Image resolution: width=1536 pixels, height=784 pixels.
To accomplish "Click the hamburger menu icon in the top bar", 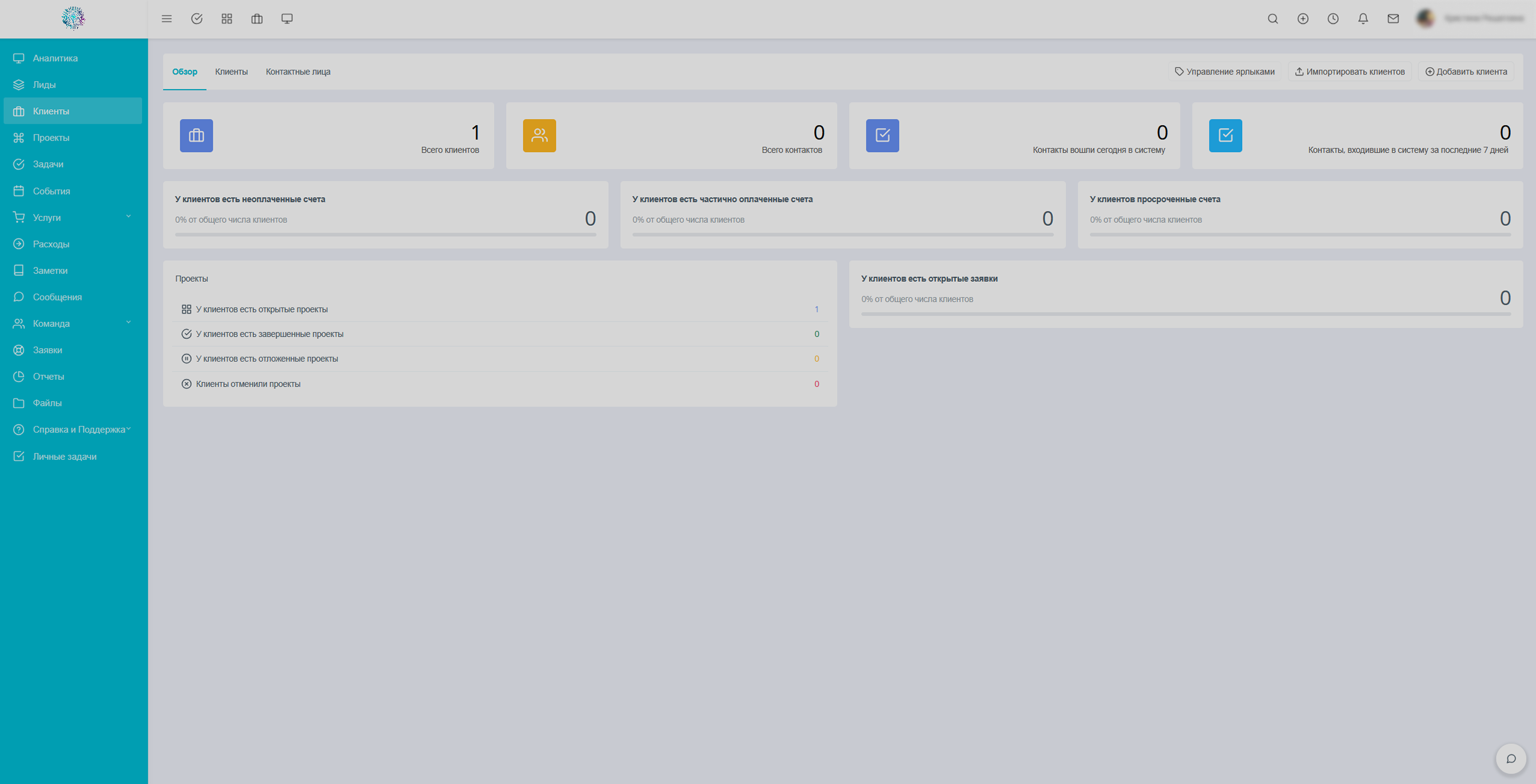I will [x=166, y=19].
